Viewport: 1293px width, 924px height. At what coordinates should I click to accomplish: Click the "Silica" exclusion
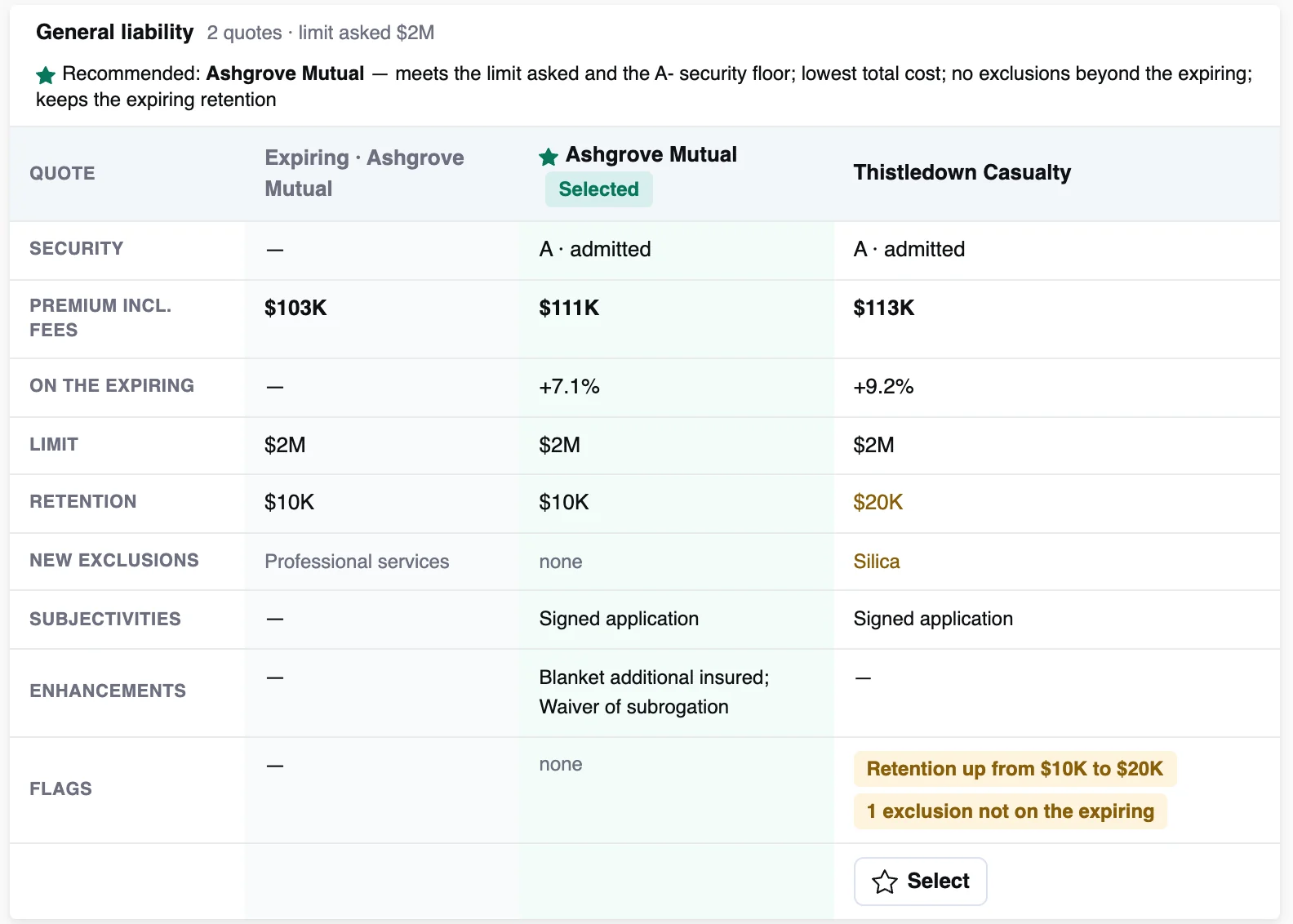tap(876, 562)
